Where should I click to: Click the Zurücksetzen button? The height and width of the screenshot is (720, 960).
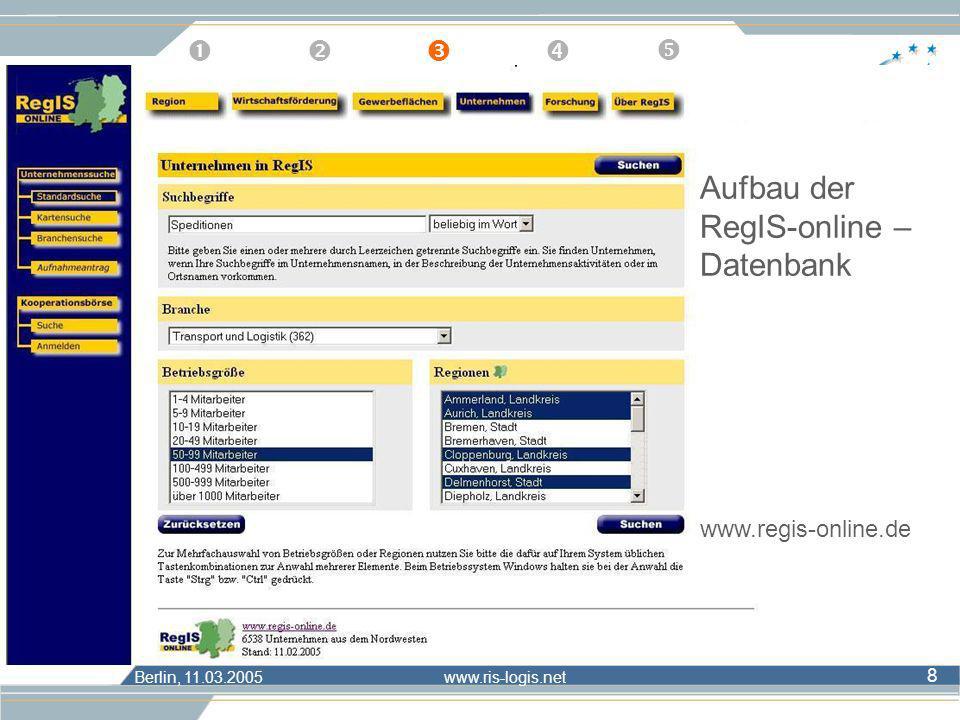tap(201, 524)
